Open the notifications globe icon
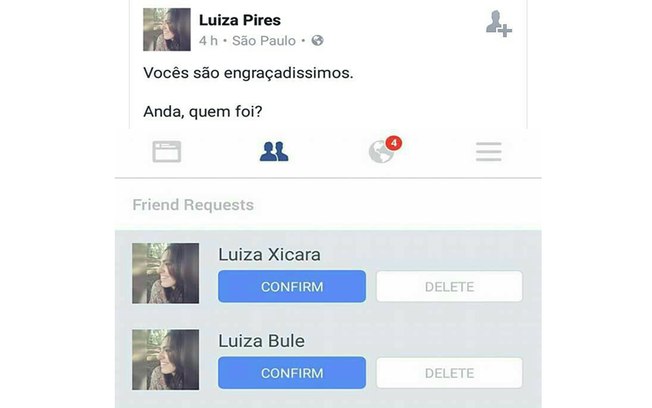Image resolution: width=652 pixels, height=408 pixels. click(381, 152)
